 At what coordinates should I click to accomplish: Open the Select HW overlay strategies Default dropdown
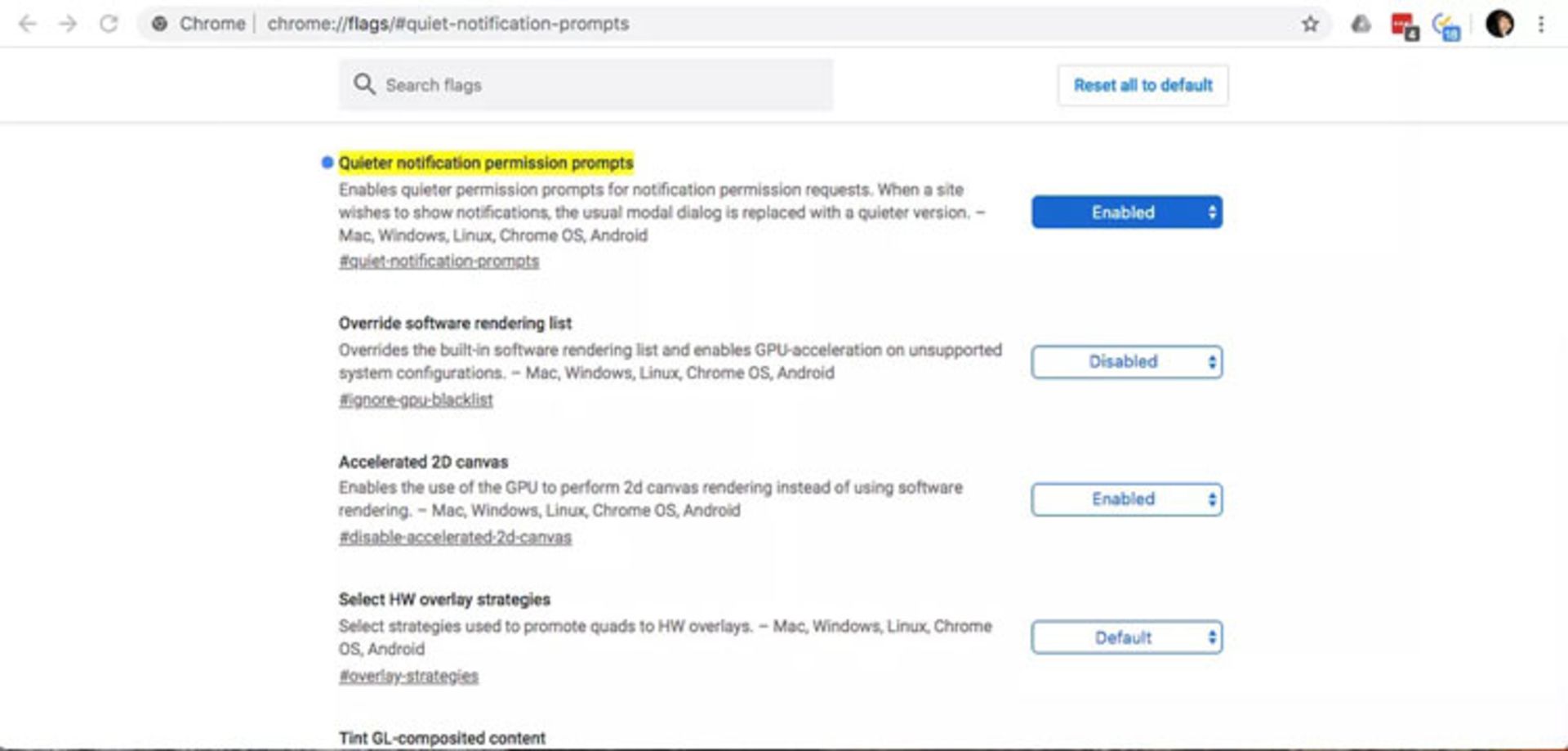point(1126,637)
